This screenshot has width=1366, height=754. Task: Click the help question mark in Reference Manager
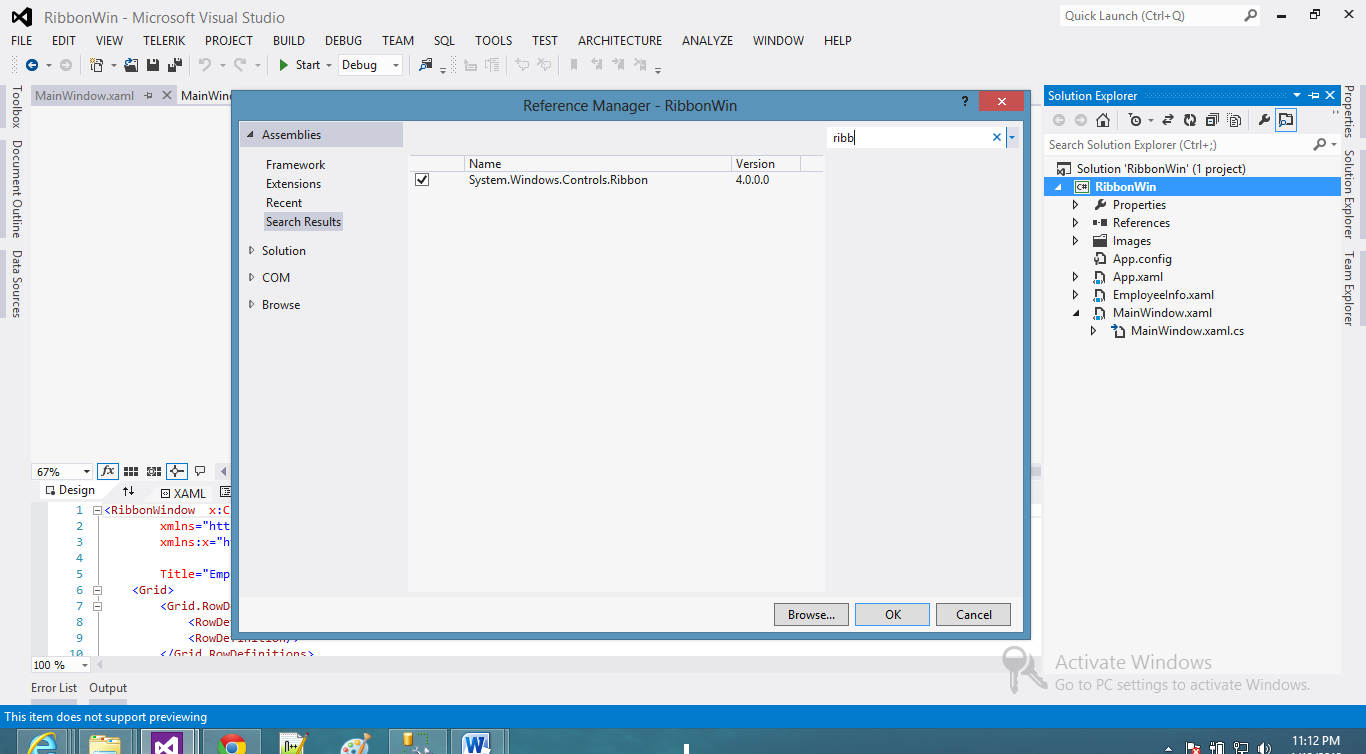tap(965, 101)
